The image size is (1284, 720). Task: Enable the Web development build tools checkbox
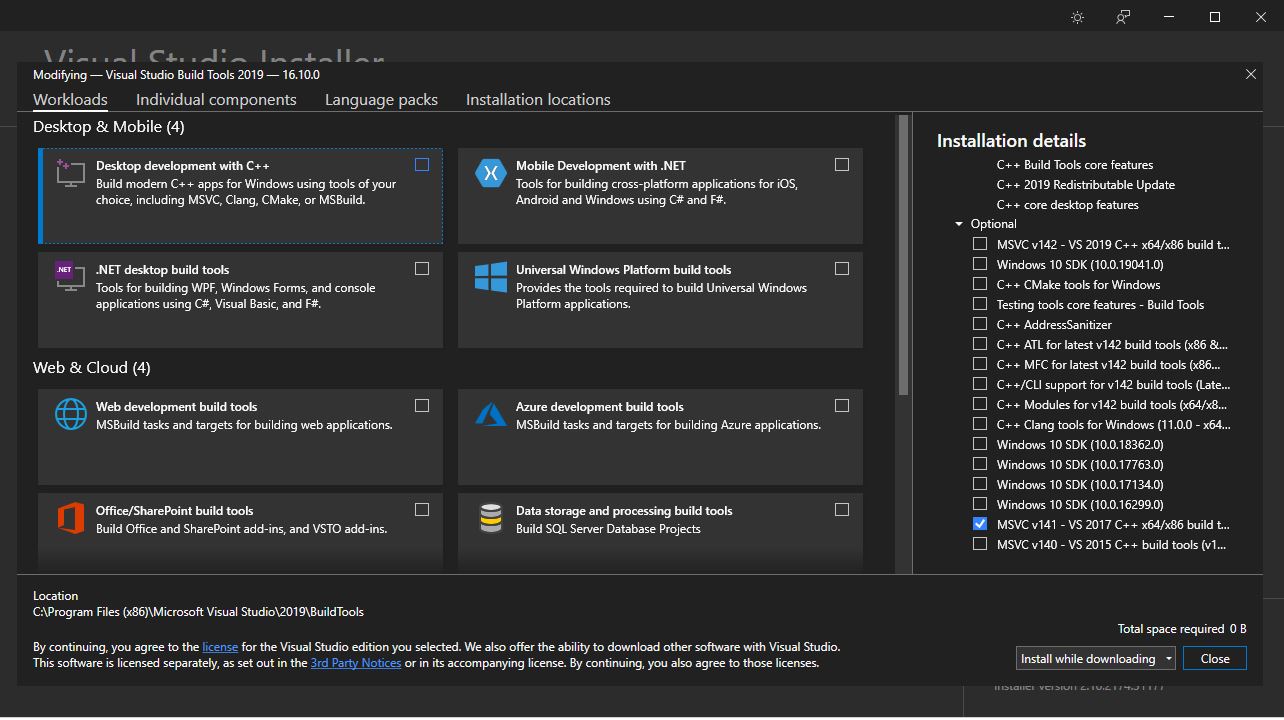[422, 406]
